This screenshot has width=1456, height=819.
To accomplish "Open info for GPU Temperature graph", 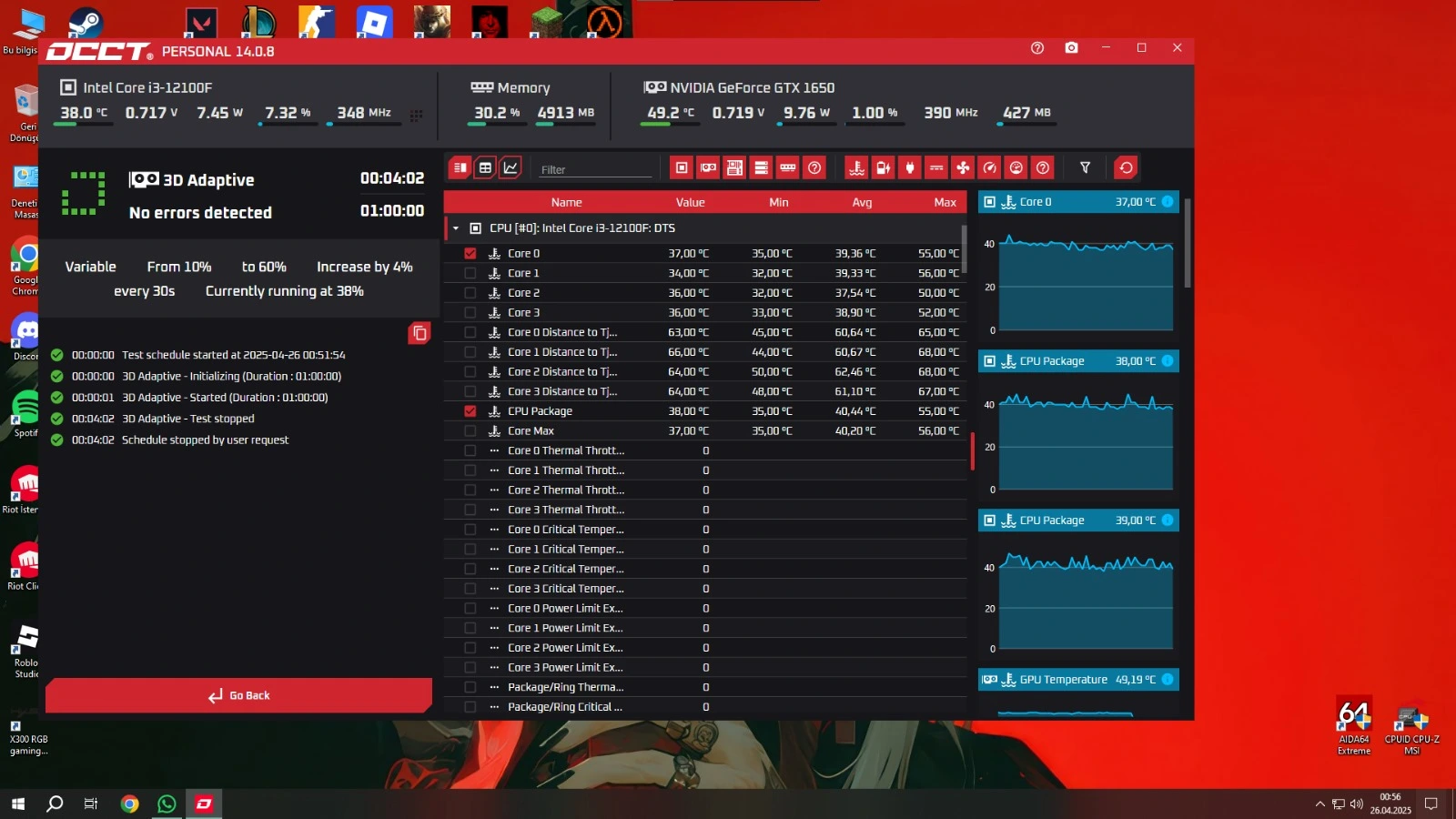I will coord(1168,680).
